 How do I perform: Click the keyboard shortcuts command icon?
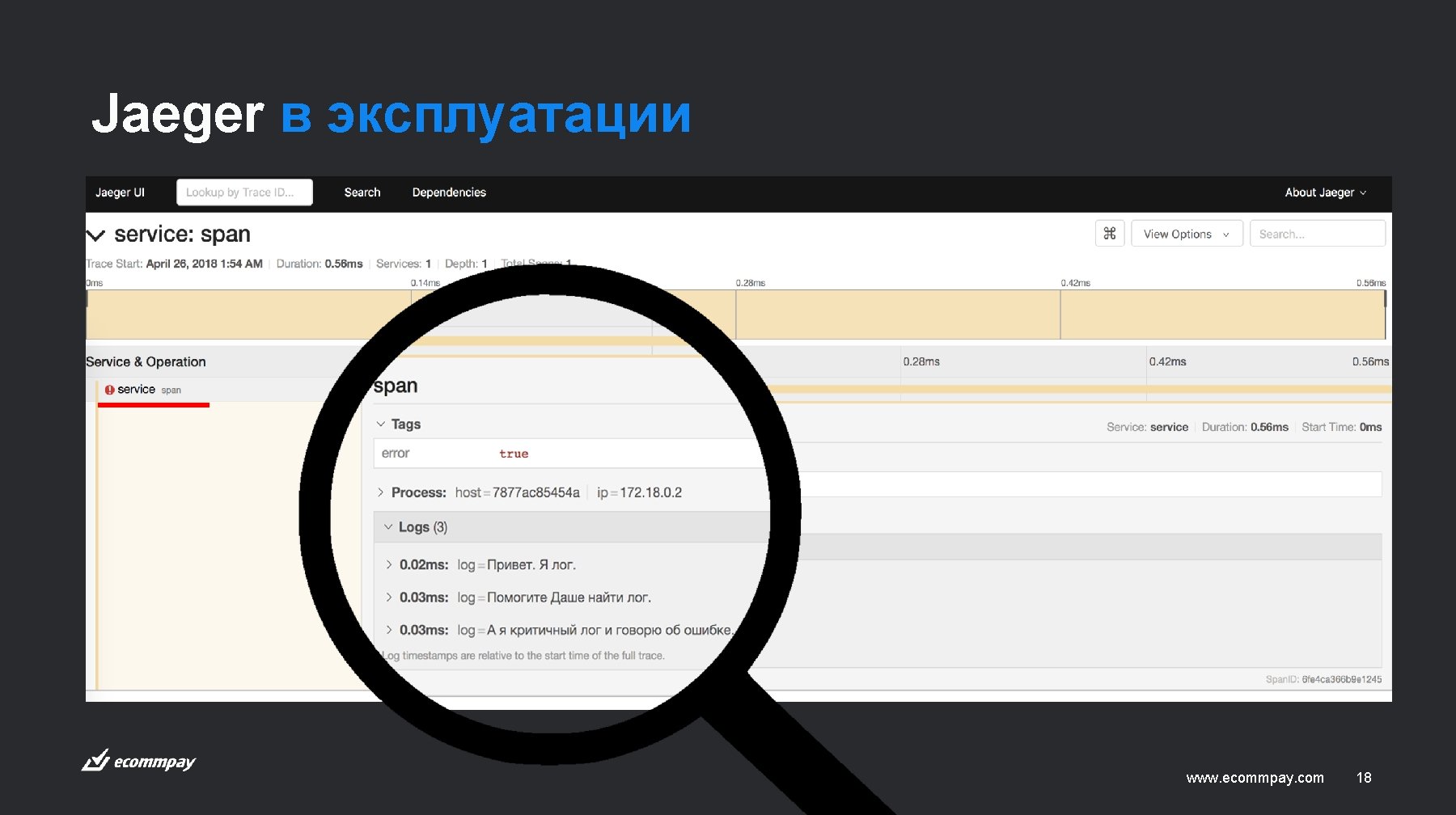click(x=1110, y=234)
